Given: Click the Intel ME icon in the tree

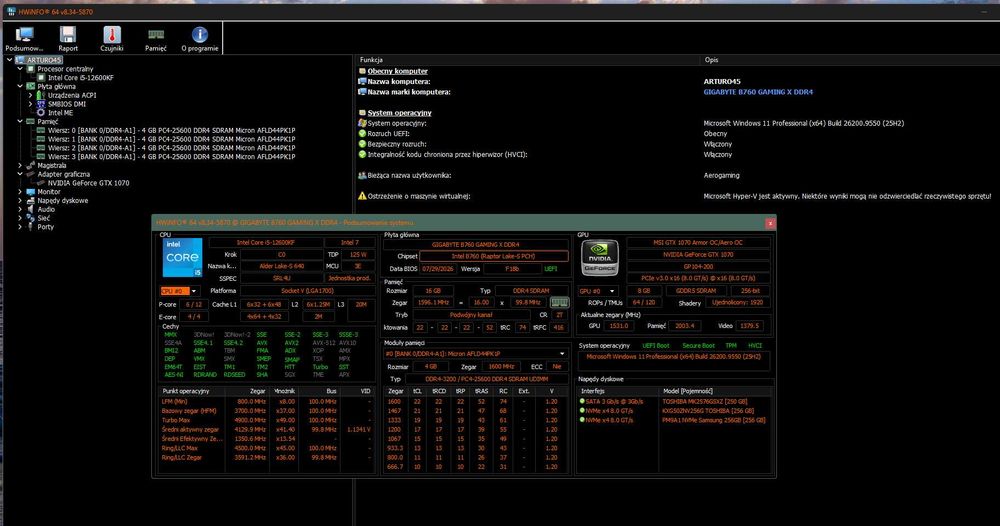Looking at the screenshot, I should 41,113.
